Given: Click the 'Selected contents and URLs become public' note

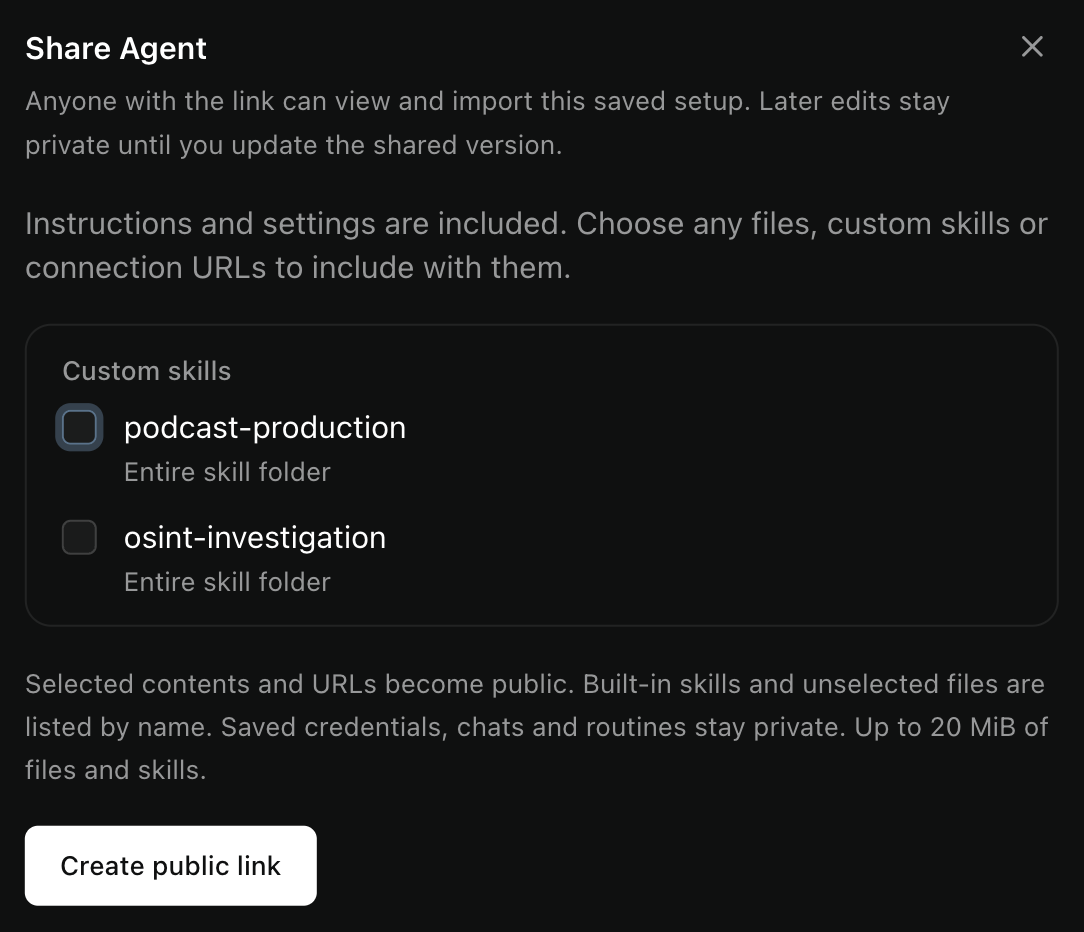Looking at the screenshot, I should point(536,727).
